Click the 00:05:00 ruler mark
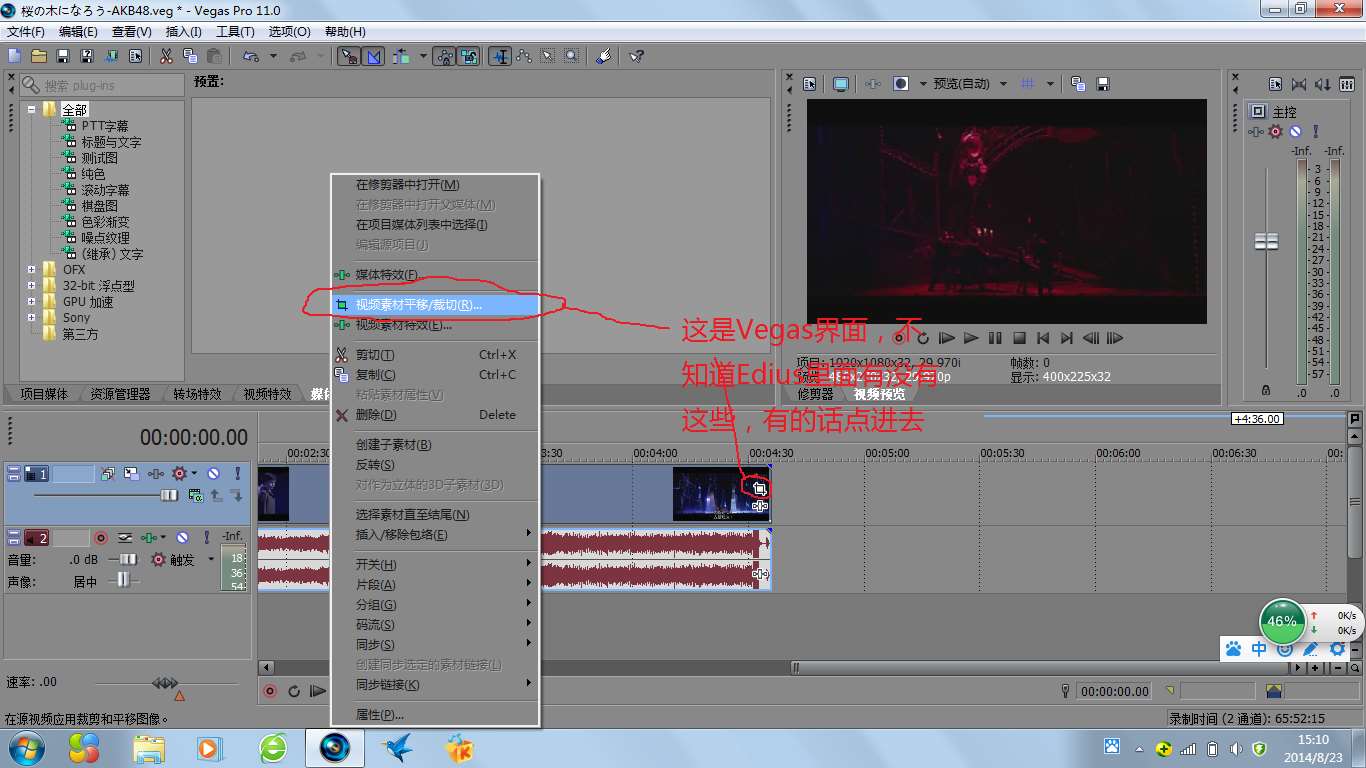This screenshot has height=768, width=1366. pyautogui.click(x=887, y=453)
